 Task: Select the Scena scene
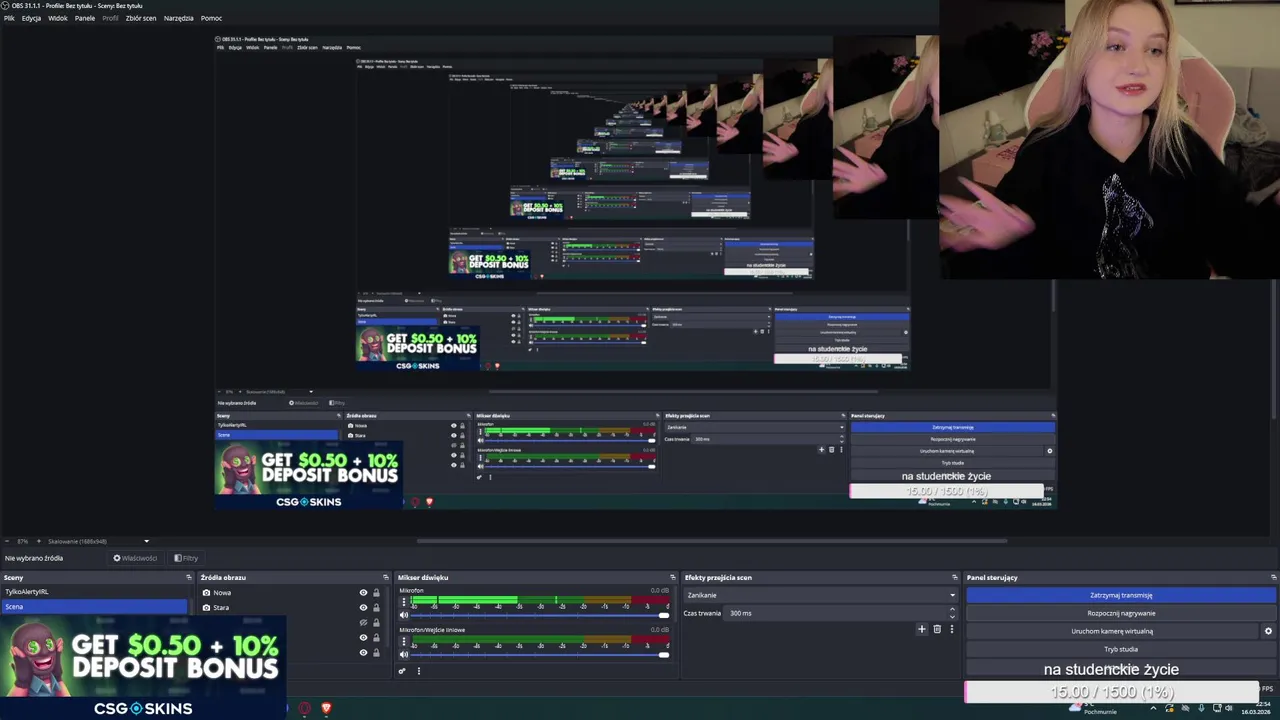(x=94, y=606)
